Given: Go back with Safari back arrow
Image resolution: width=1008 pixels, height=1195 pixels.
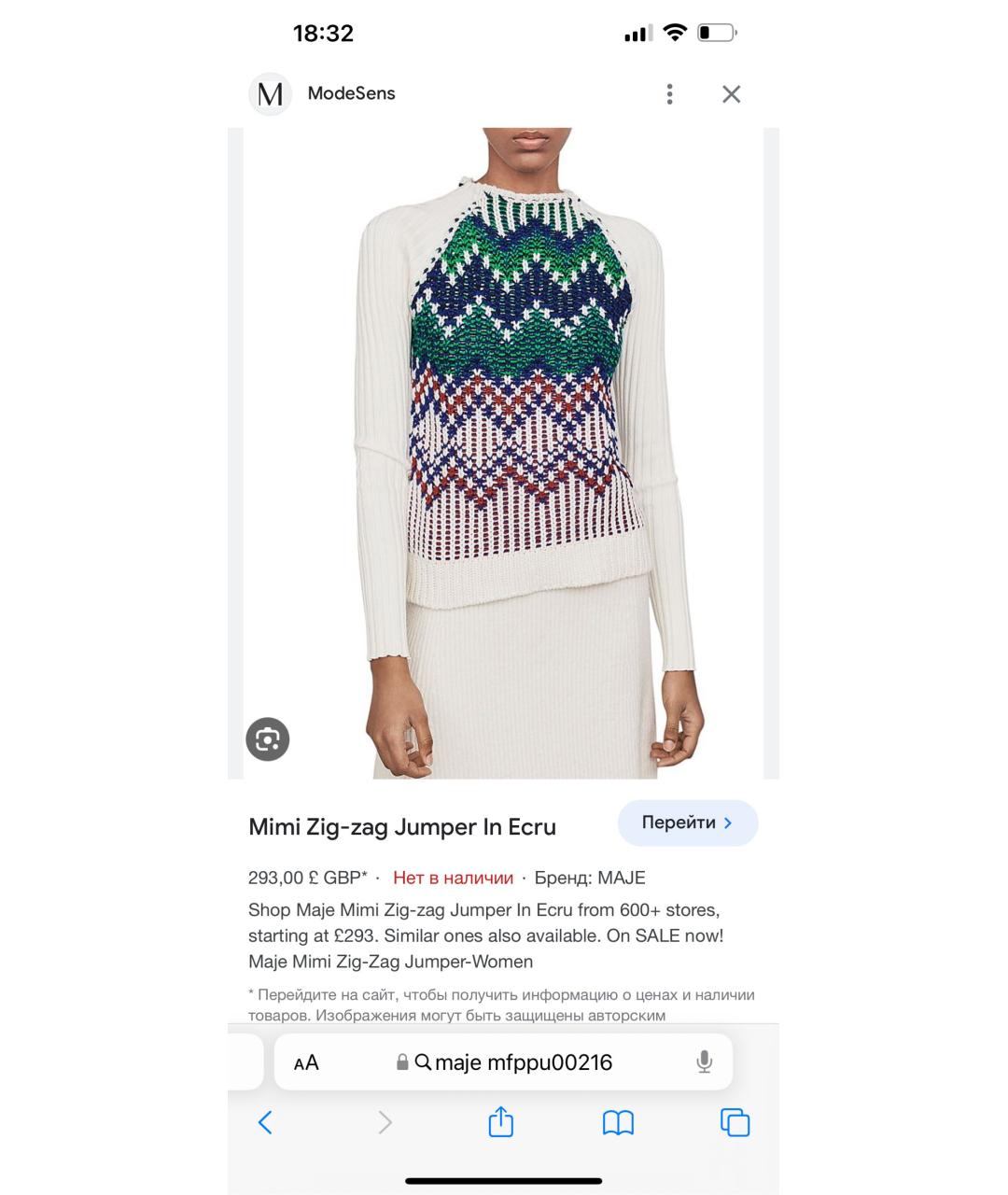Looking at the screenshot, I should 265,1122.
